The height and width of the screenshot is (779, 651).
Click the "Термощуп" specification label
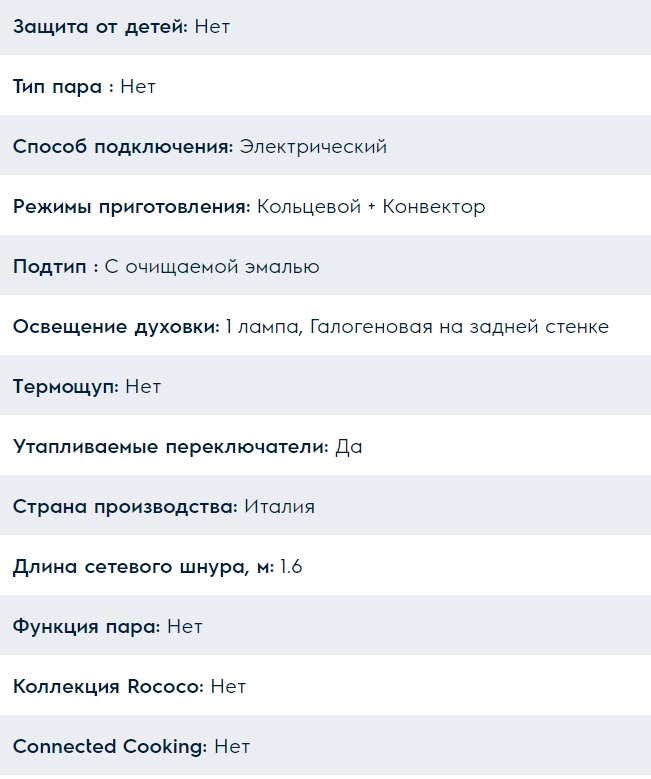65,387
